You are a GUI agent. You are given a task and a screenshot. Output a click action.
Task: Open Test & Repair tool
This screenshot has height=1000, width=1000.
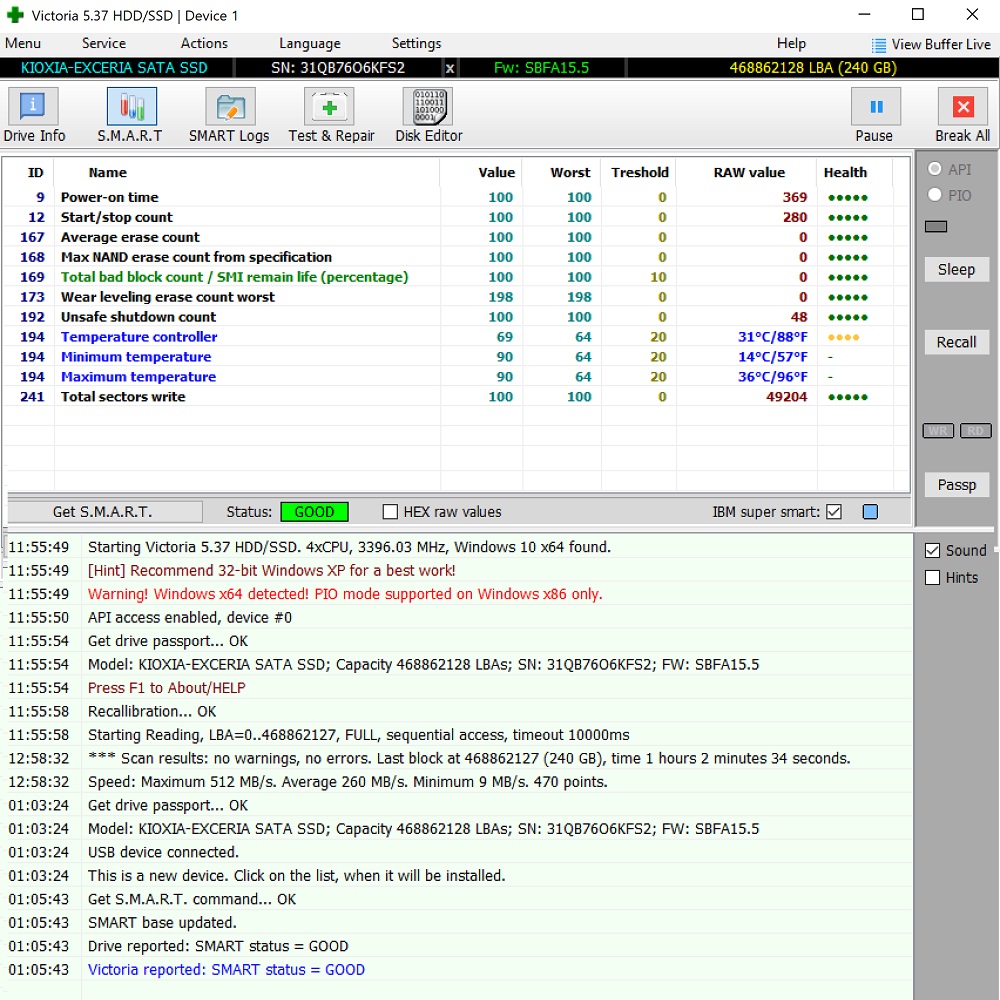click(329, 107)
